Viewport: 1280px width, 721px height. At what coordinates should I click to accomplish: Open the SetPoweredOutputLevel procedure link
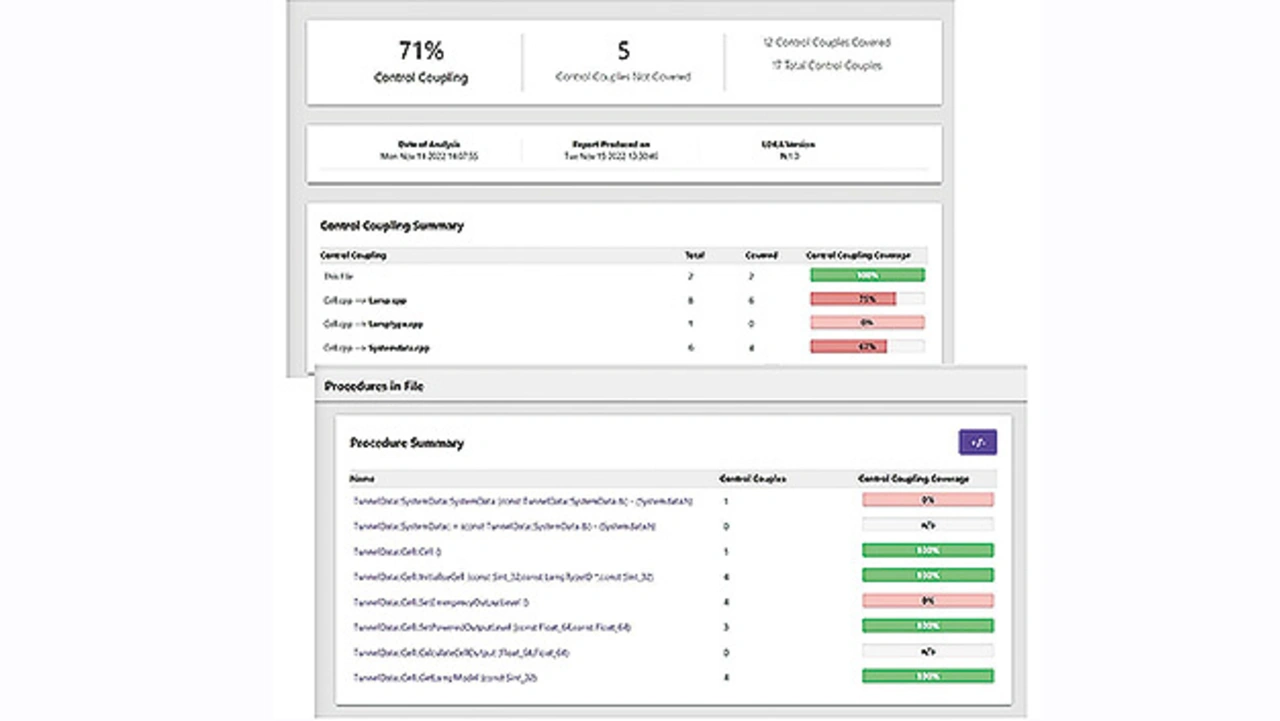point(491,627)
